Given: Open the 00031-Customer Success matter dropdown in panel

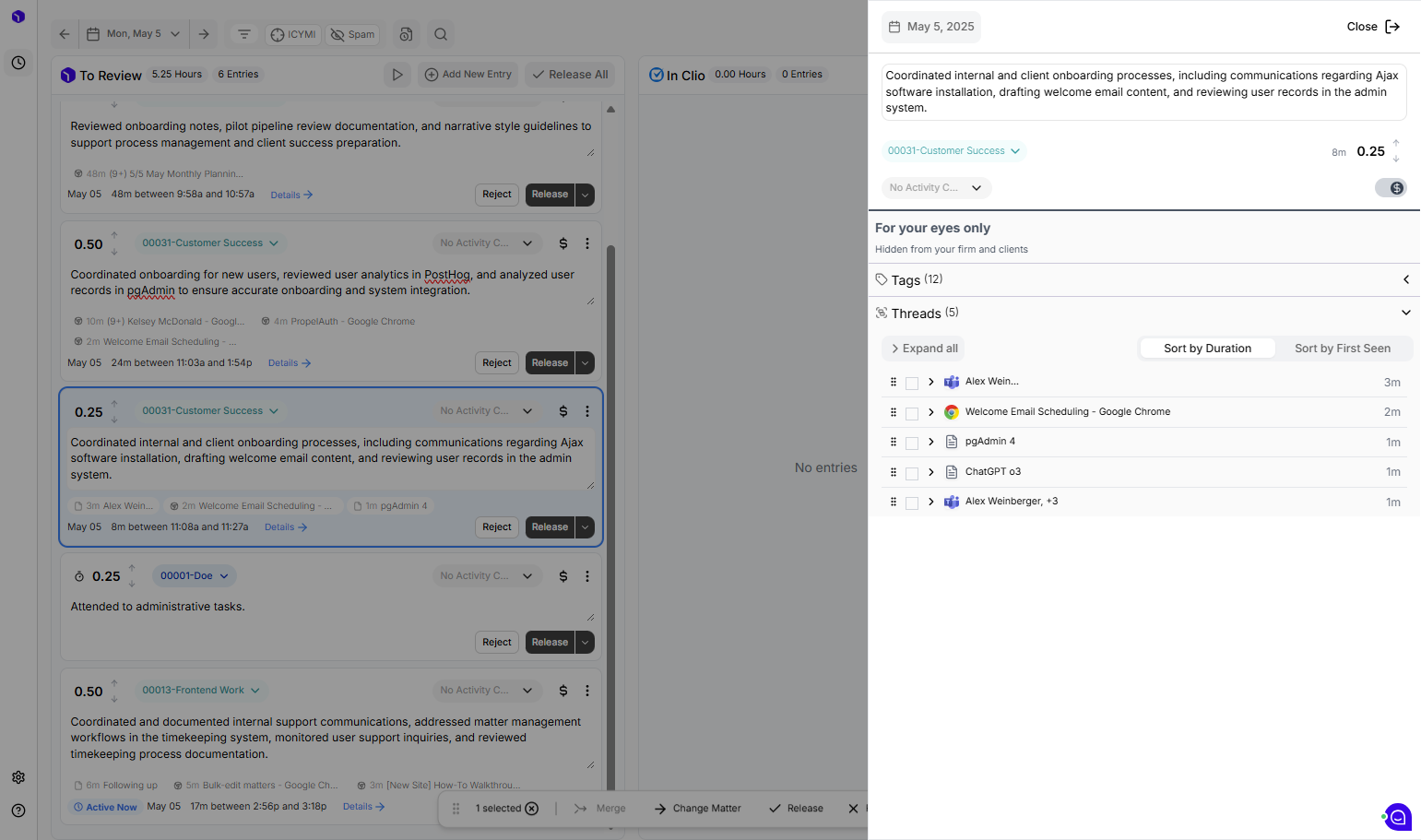Looking at the screenshot, I should coord(953,151).
